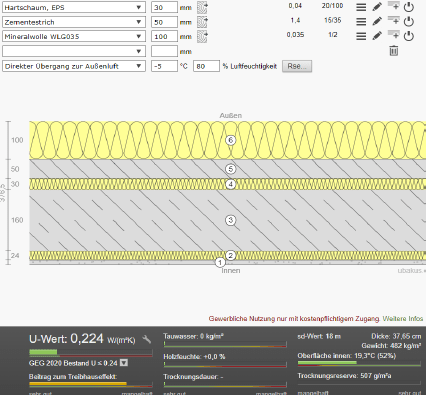Open the empty material dropdown
The image size is (426, 395).
(74, 51)
